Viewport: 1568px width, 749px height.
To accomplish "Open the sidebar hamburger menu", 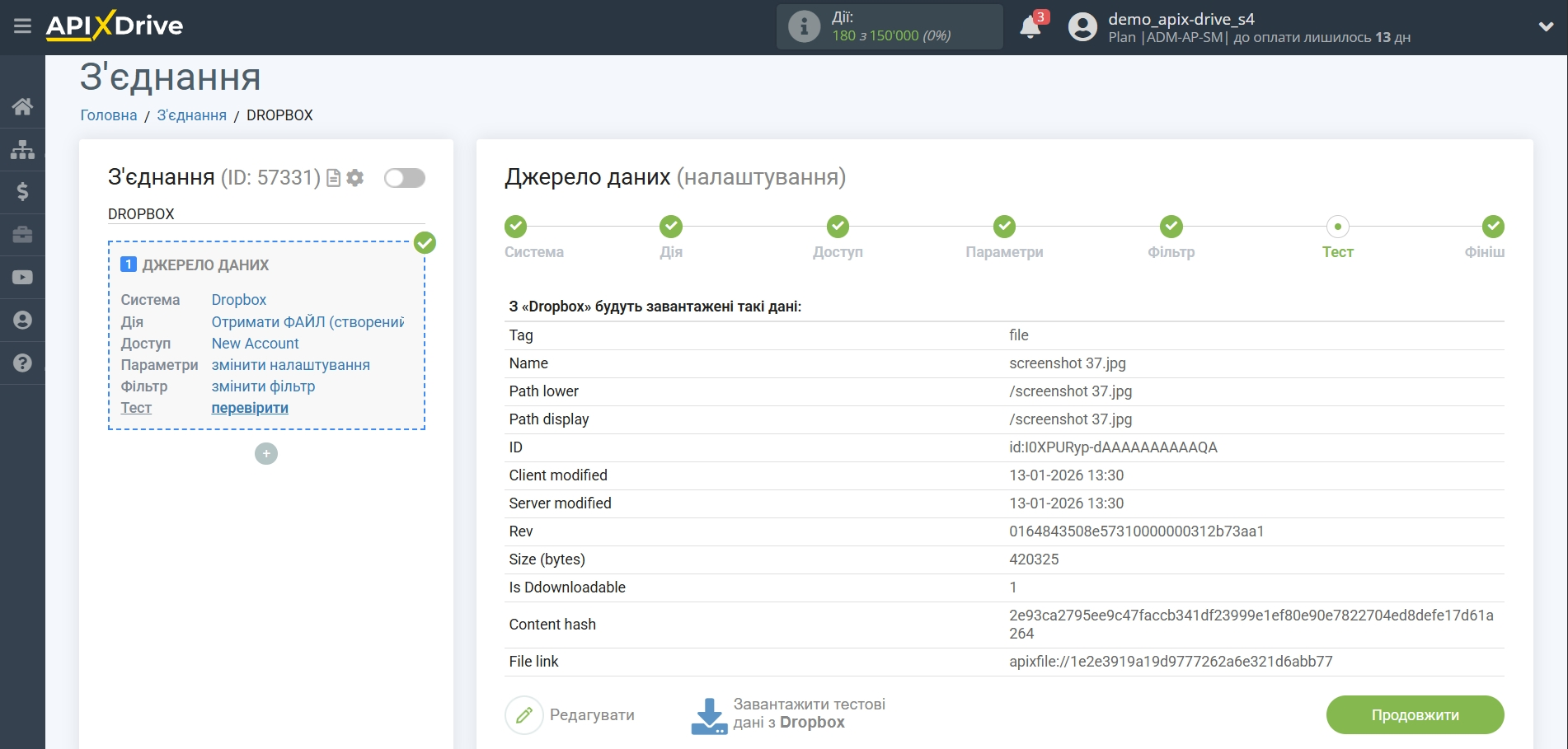I will click(x=22, y=26).
